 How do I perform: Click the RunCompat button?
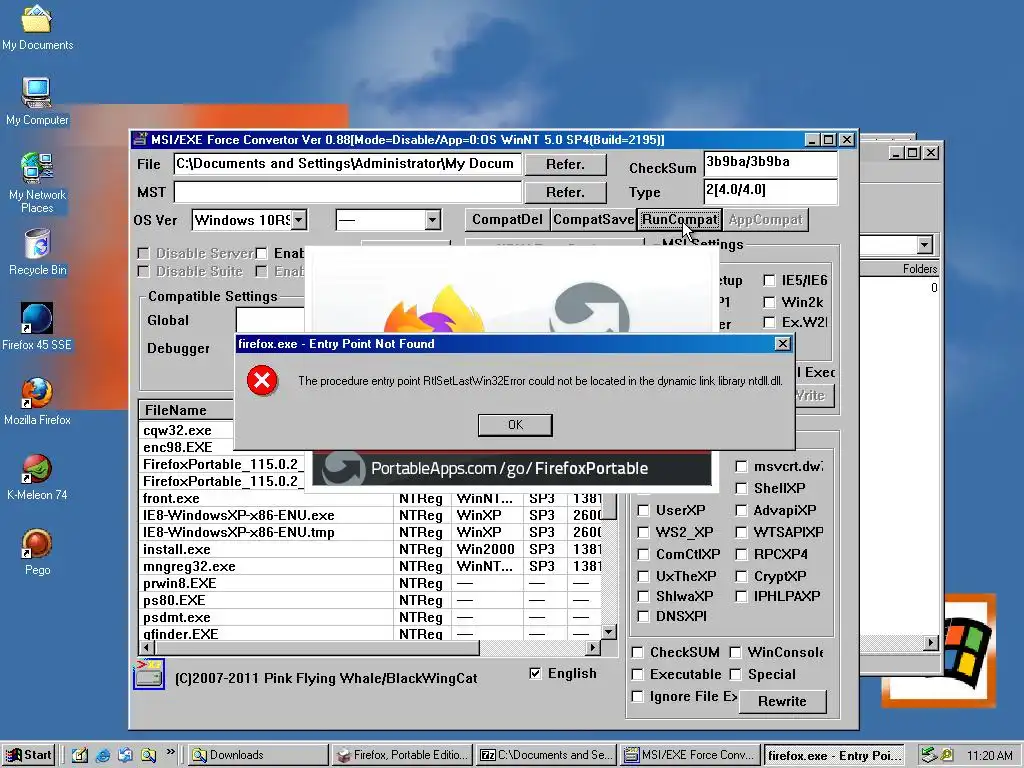(679, 220)
